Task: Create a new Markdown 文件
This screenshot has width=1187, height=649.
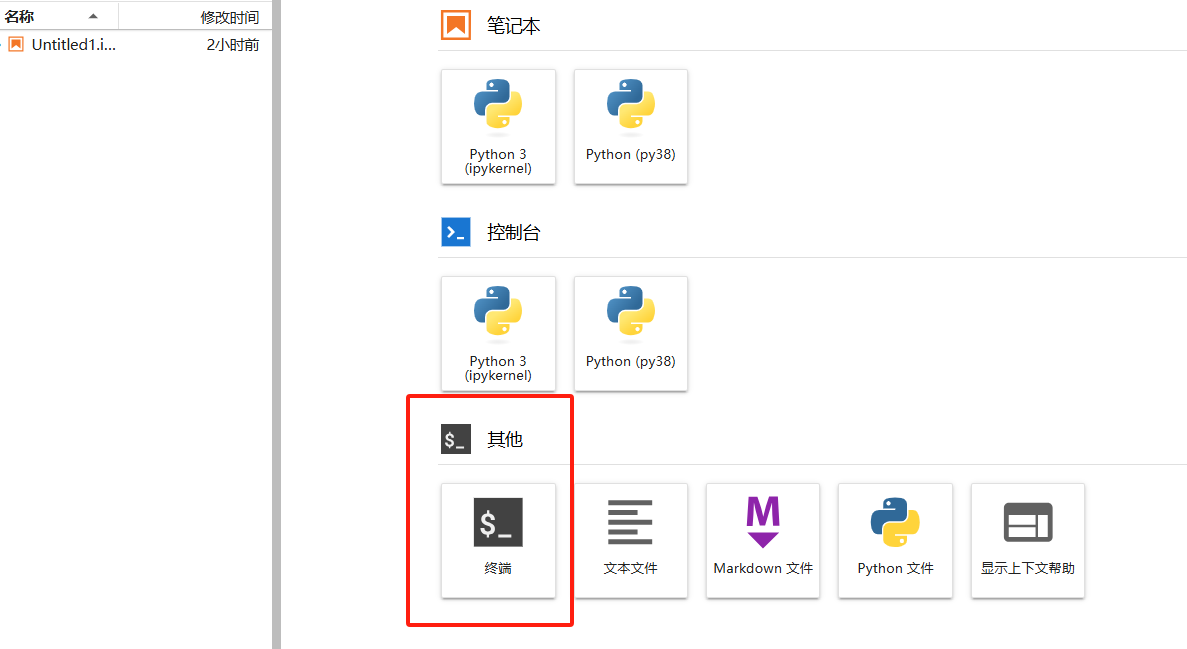Action: pos(763,541)
